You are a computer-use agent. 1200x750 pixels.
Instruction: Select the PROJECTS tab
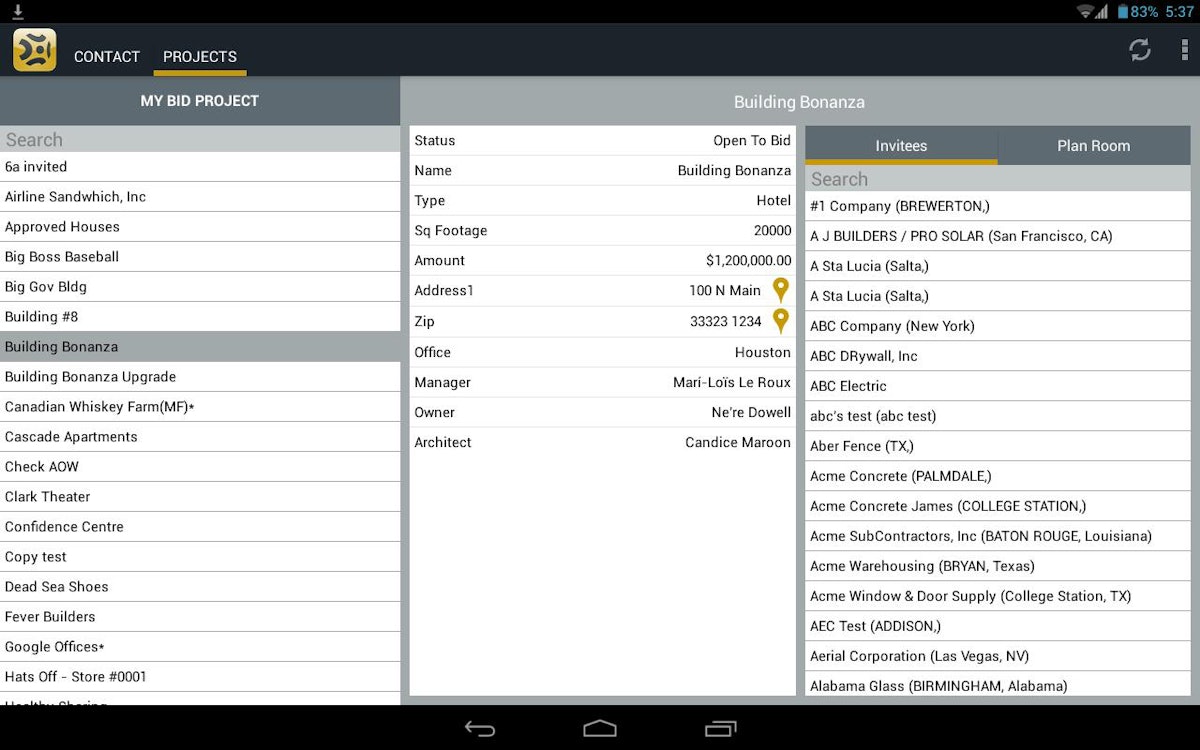coord(200,57)
